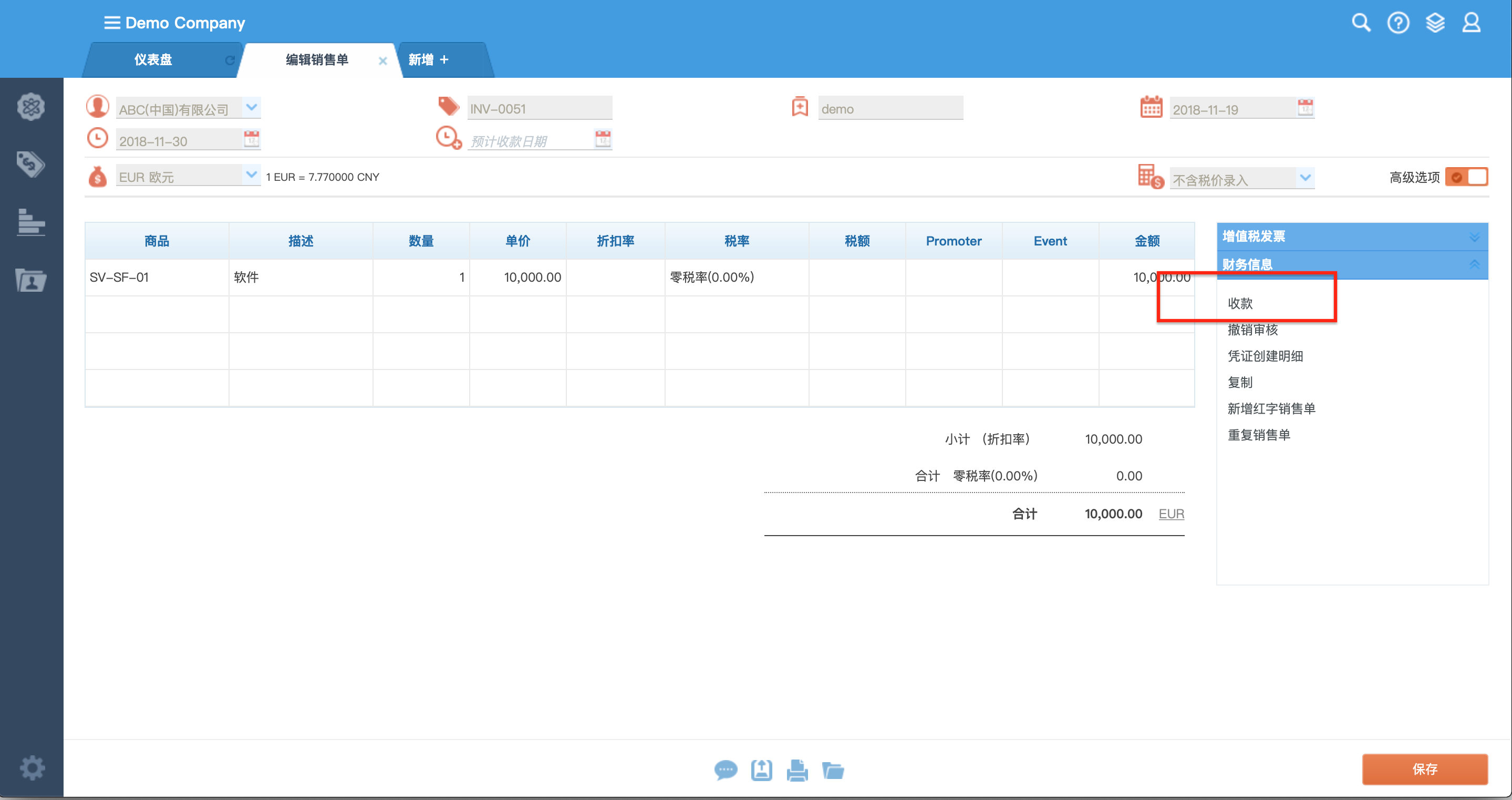This screenshot has height=800, width=1512.
Task: Click the upload share icon at bottom
Action: [x=761, y=770]
